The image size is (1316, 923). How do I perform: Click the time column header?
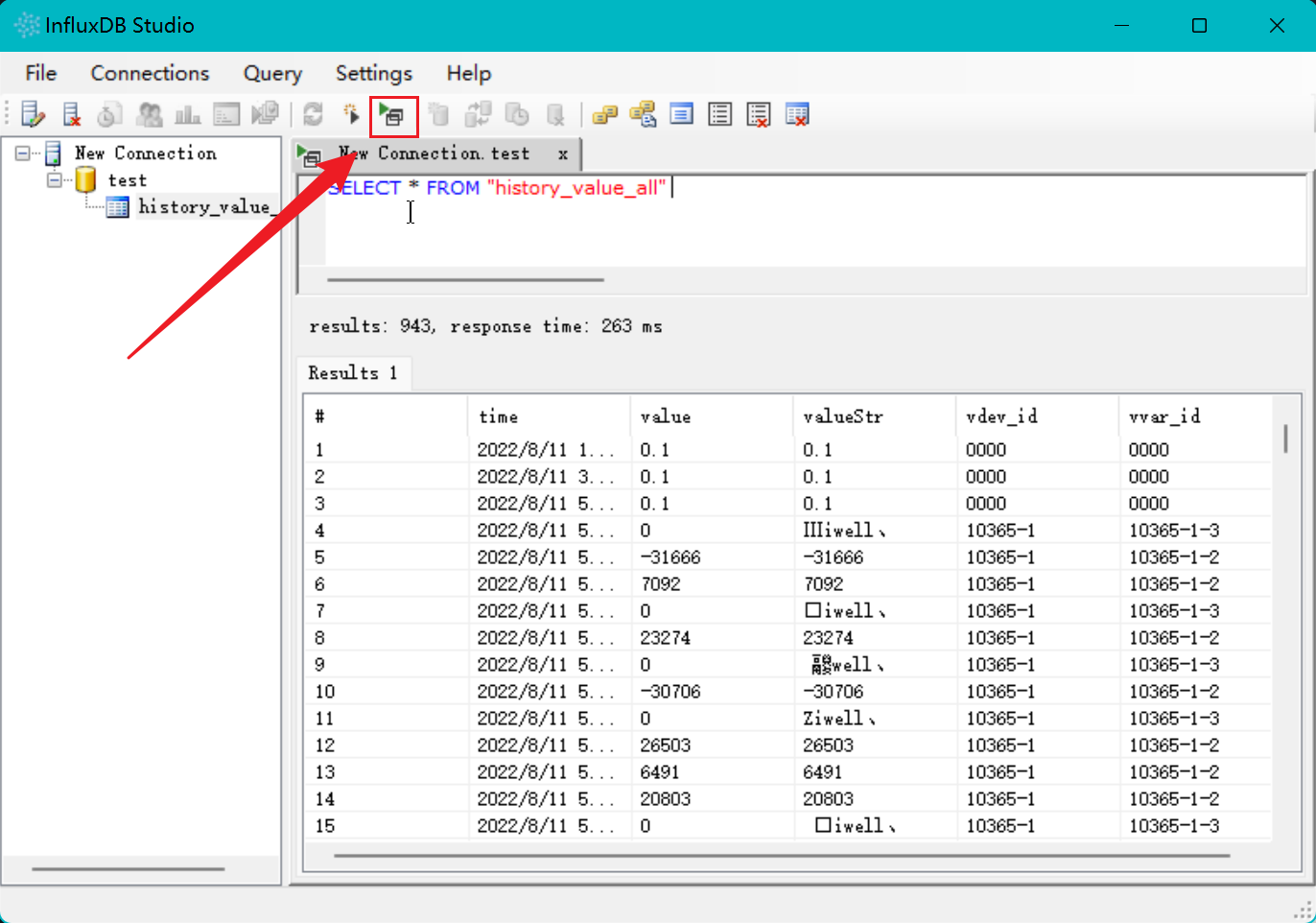549,415
